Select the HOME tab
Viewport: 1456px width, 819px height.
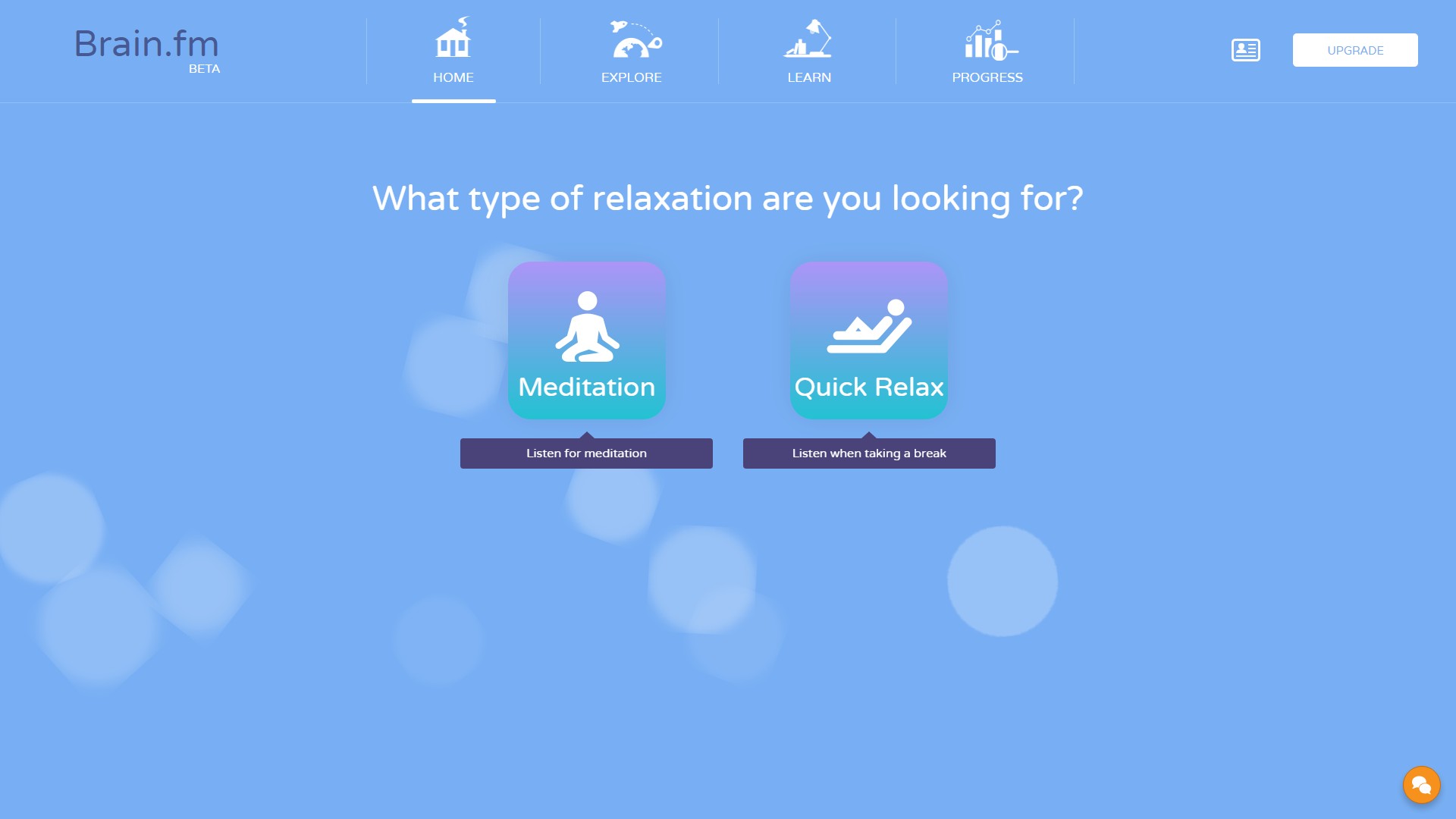tap(453, 50)
